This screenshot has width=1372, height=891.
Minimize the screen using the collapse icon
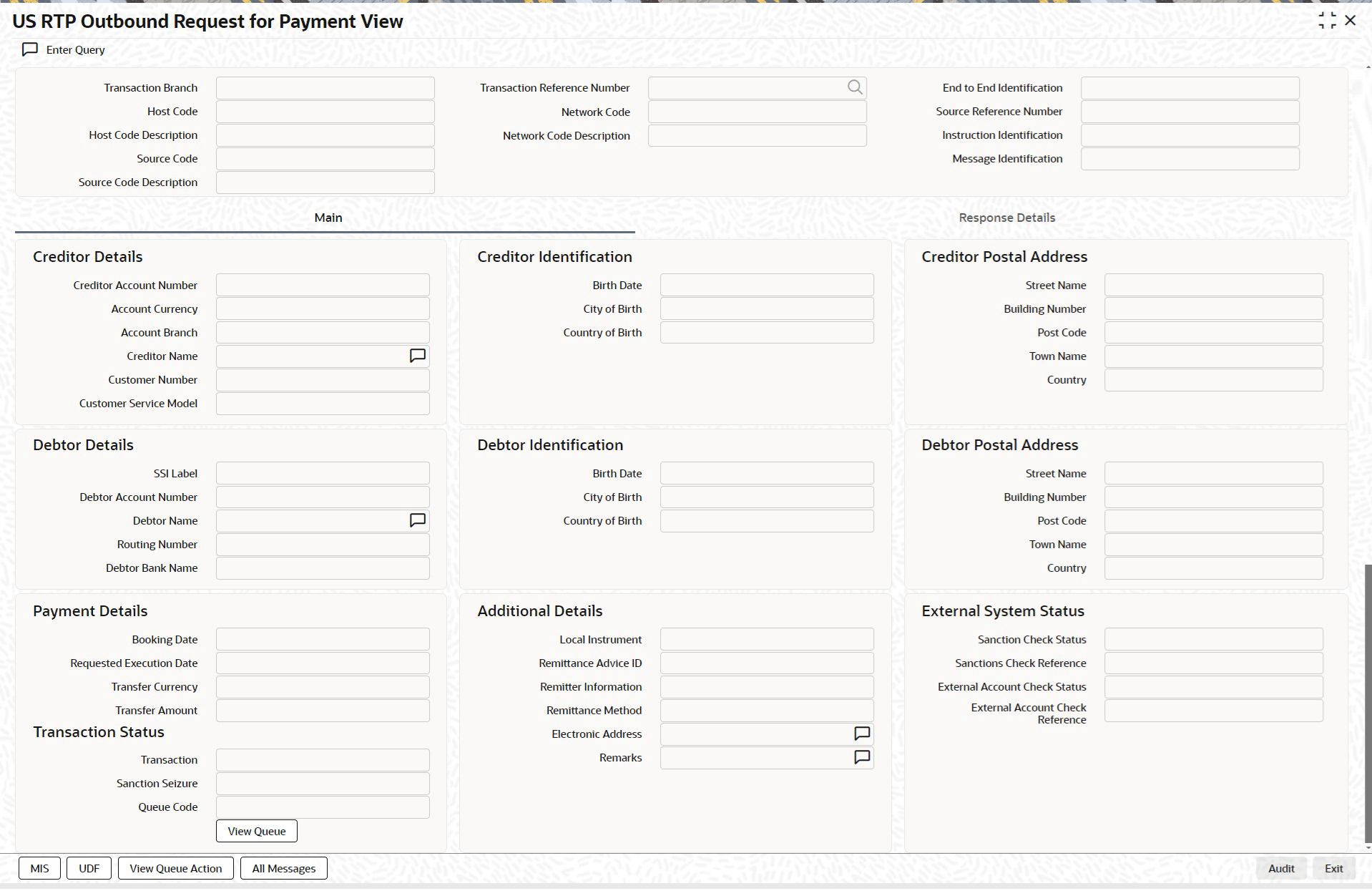click(1327, 21)
